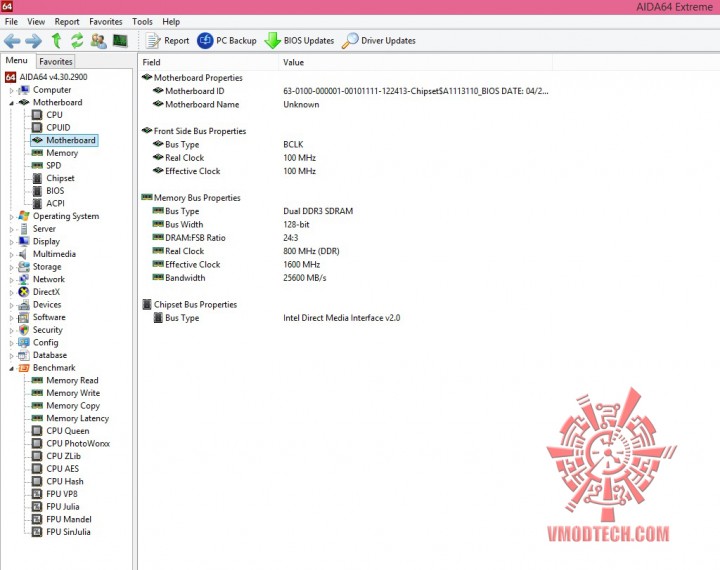Collapse the Motherboard tree node
The height and width of the screenshot is (570, 720).
tap(12, 103)
